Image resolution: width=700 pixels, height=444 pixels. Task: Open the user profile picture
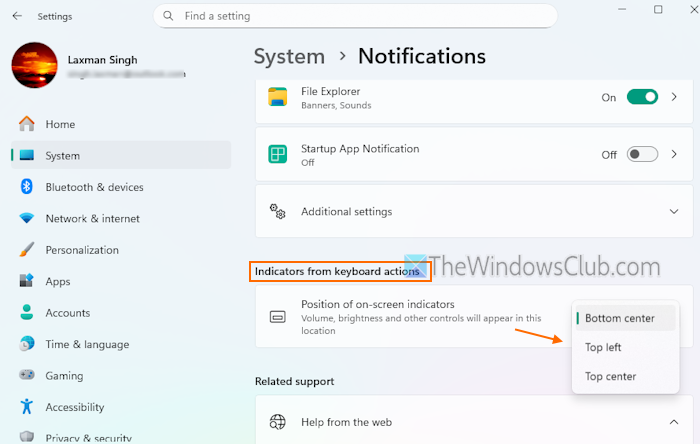click(x=34, y=65)
